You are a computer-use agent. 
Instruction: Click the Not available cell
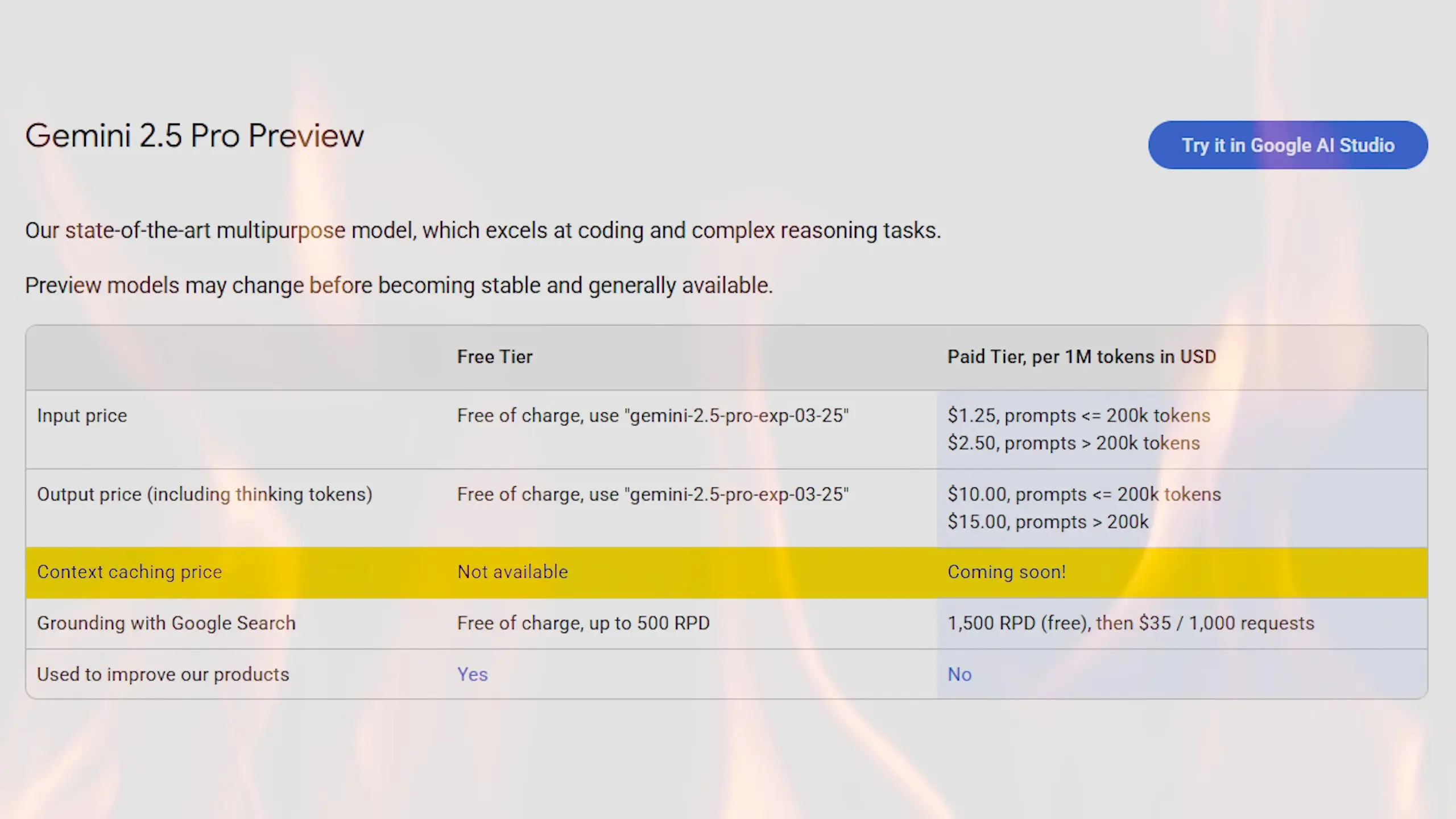tap(512, 572)
